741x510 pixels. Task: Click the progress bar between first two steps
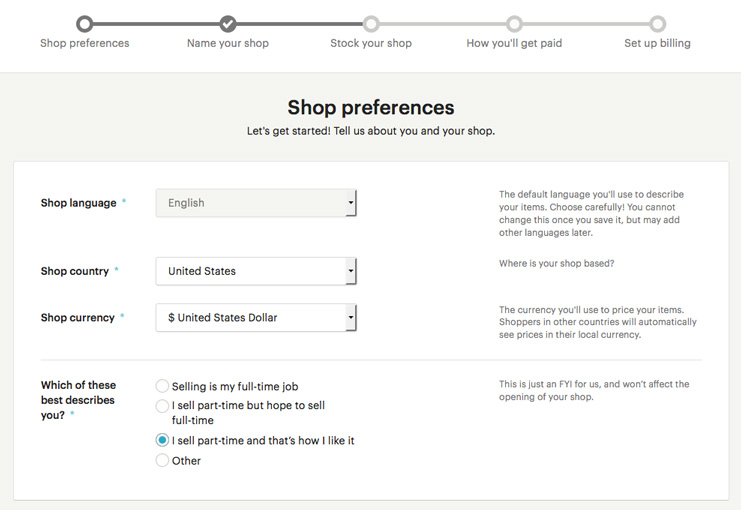(156, 24)
